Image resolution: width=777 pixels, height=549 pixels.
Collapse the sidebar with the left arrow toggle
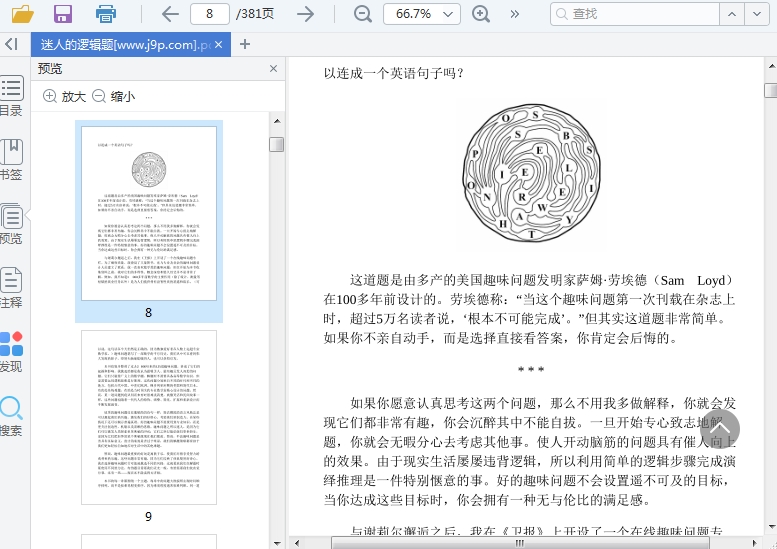pos(11,44)
